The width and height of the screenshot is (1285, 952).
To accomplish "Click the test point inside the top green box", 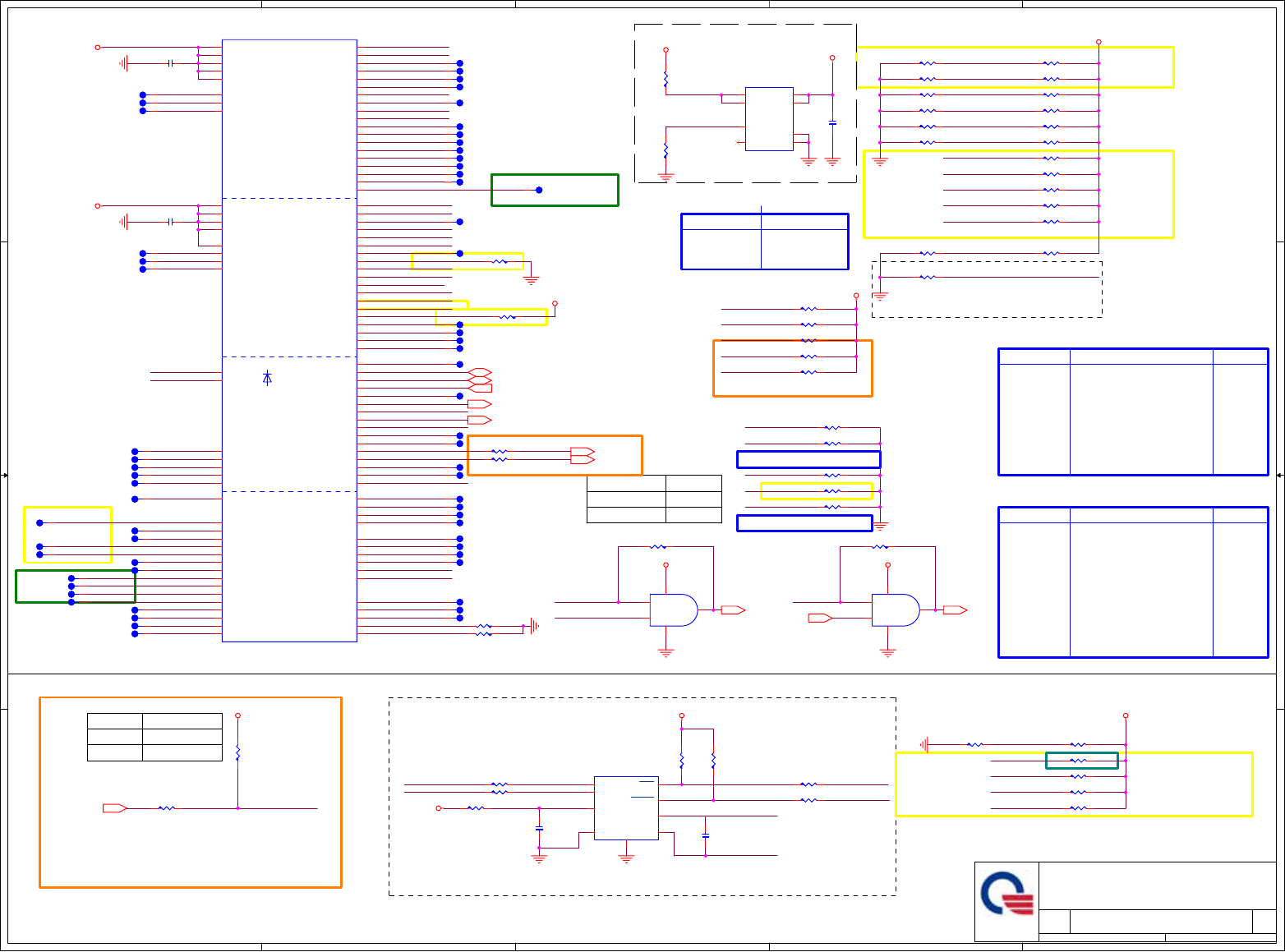I will [539, 190].
